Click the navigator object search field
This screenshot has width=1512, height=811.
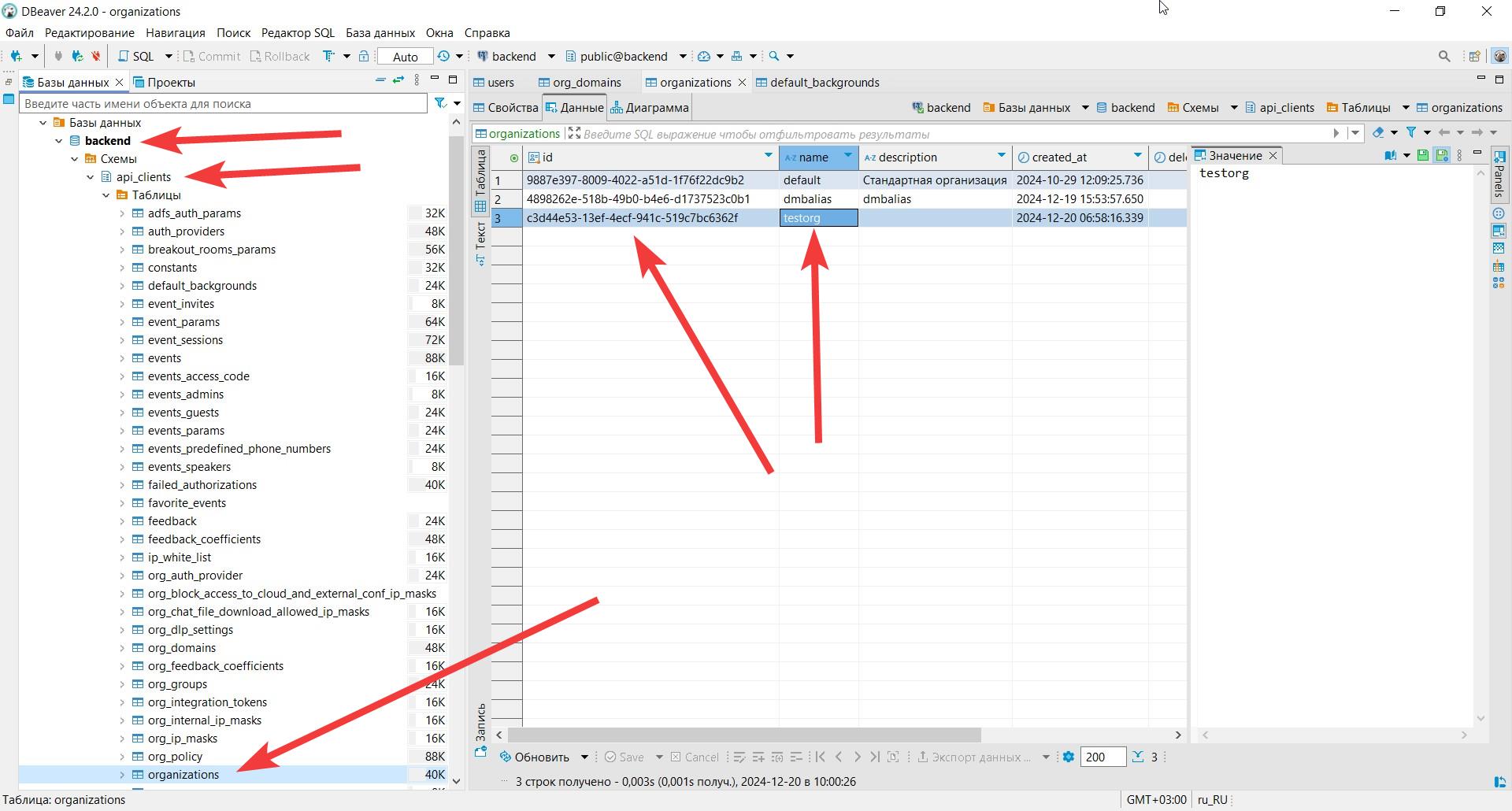coord(224,103)
